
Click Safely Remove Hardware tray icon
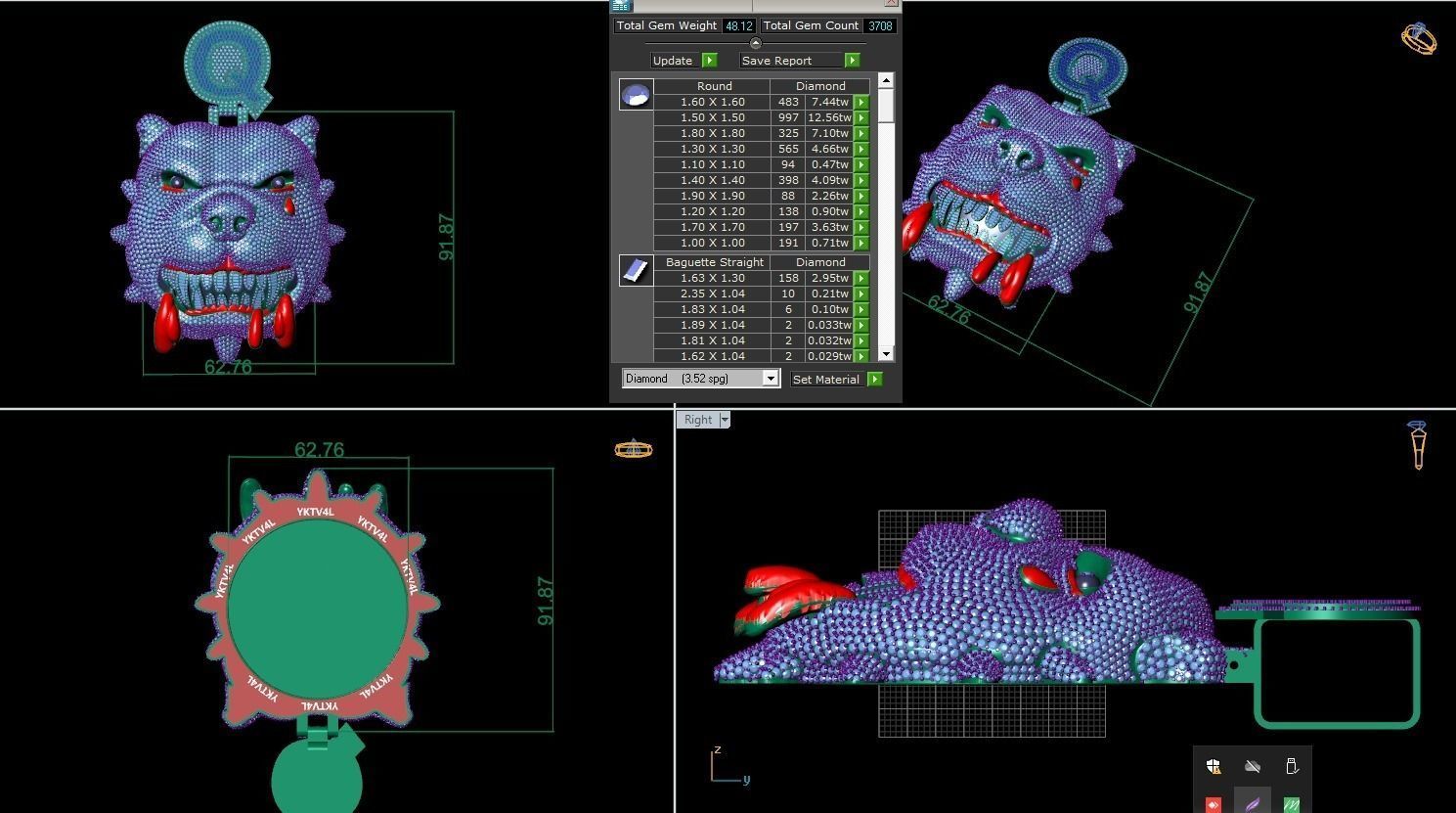(1292, 766)
